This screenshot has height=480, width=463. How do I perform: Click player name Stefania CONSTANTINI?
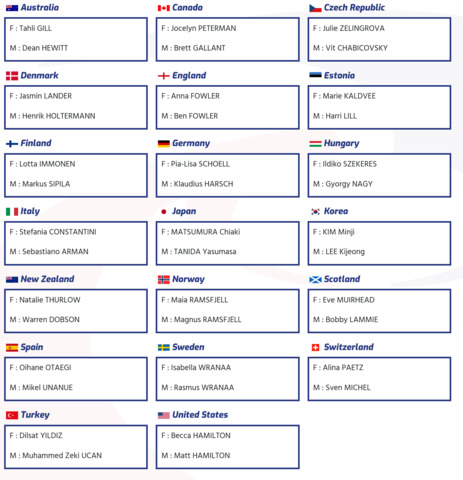point(58,232)
